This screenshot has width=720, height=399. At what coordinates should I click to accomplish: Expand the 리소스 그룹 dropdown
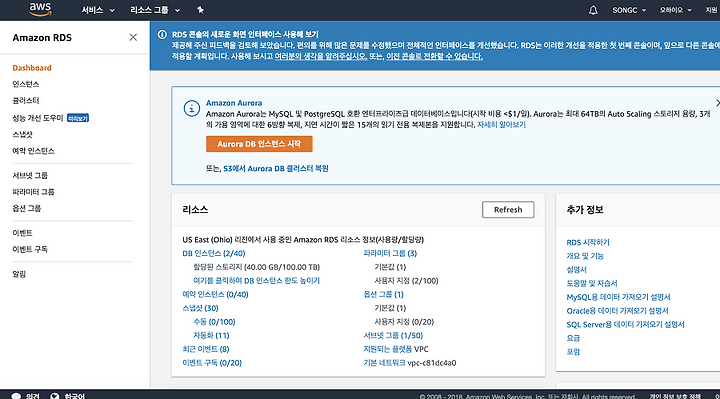click(155, 10)
